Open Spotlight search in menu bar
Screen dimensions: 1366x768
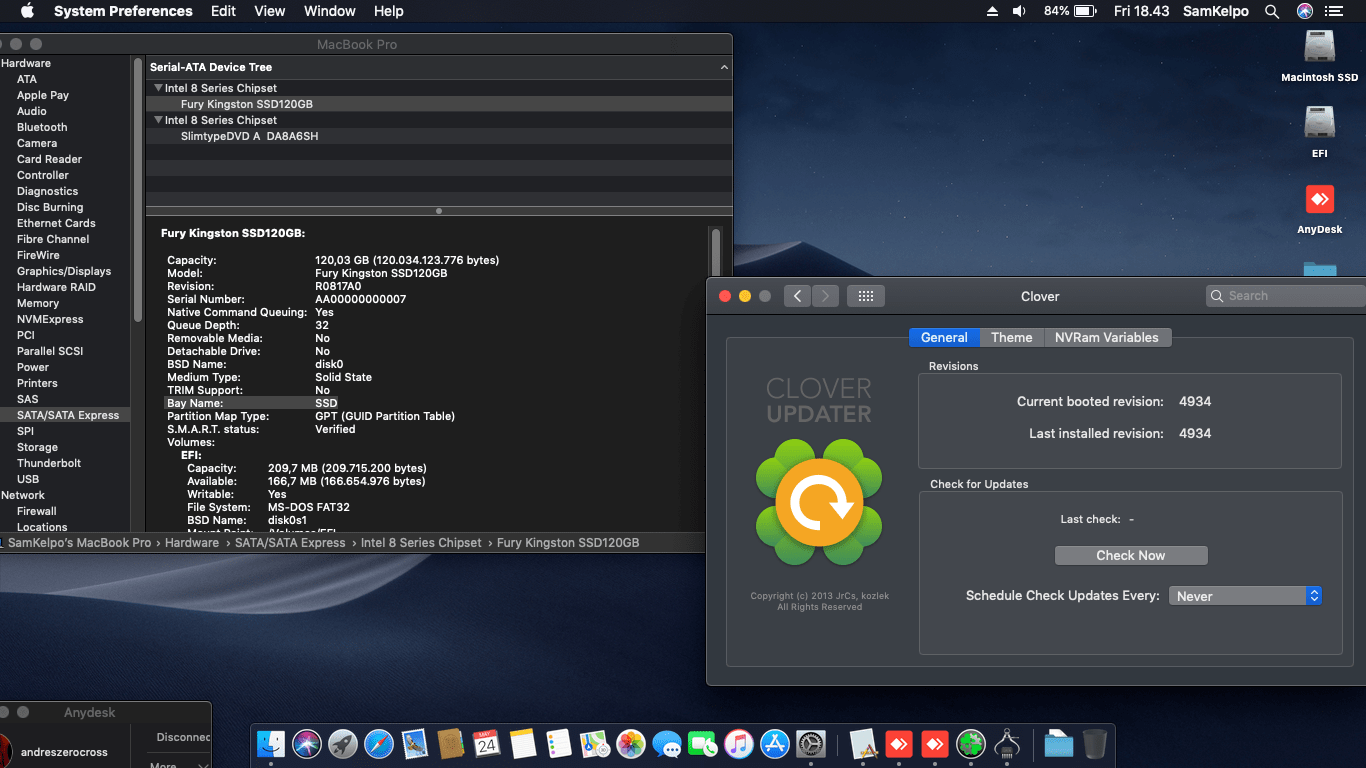pos(1272,11)
